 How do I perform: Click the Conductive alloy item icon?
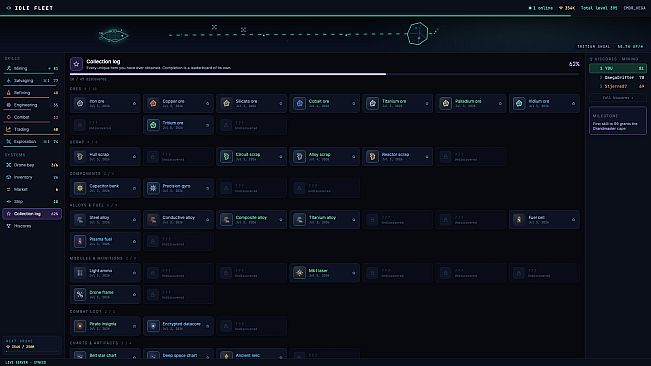click(153, 220)
